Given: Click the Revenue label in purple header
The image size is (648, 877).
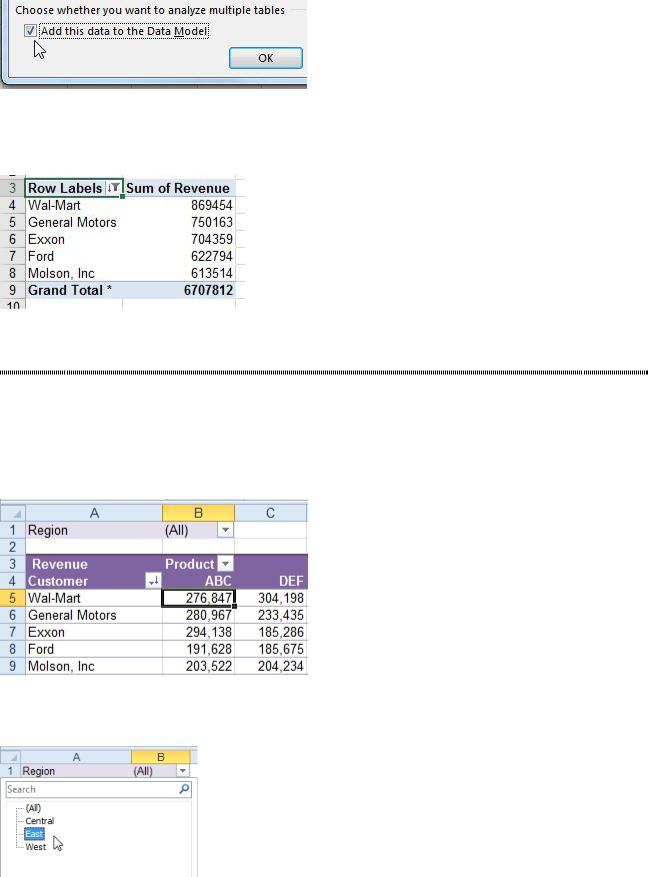Looking at the screenshot, I should pyautogui.click(x=60, y=564).
